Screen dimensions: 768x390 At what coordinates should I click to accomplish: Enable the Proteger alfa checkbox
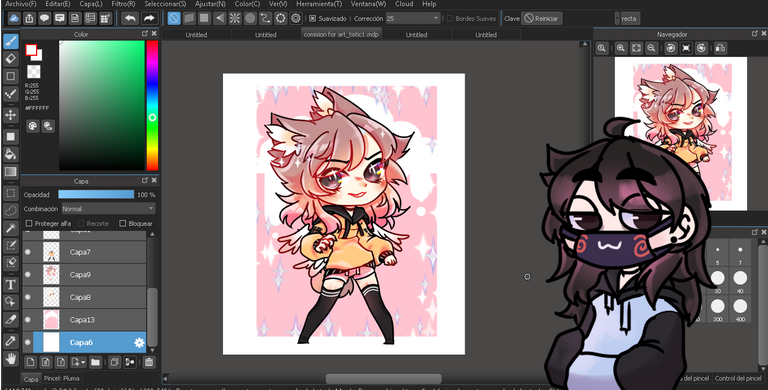(29, 223)
